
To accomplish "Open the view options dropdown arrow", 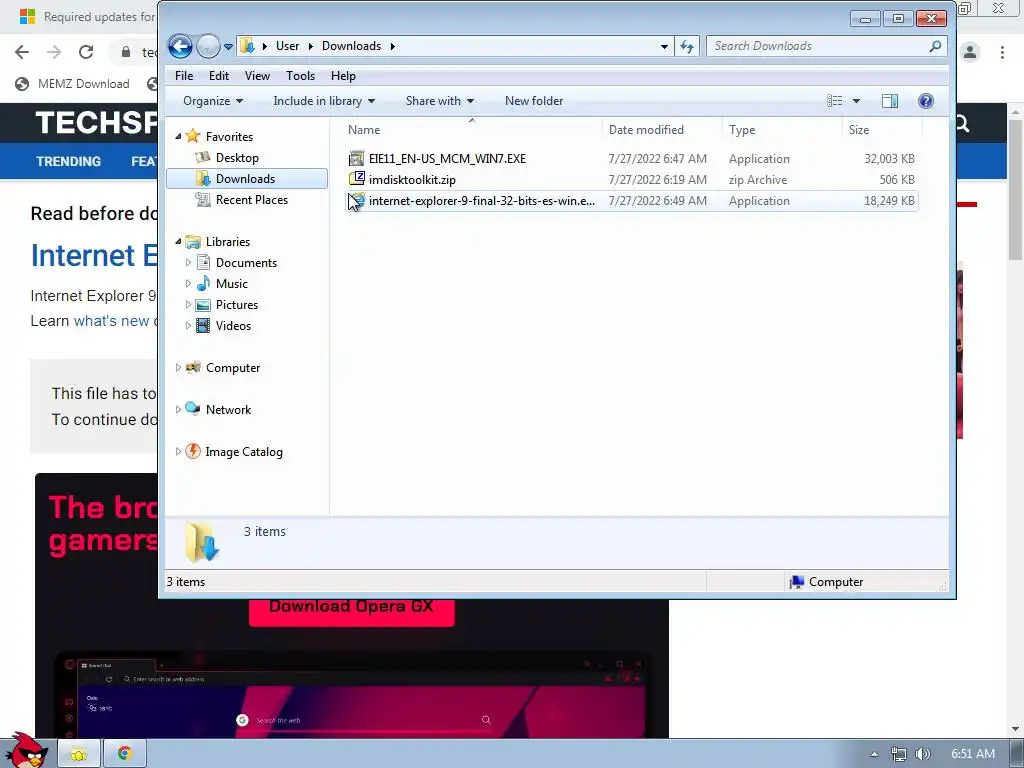I will pos(856,101).
